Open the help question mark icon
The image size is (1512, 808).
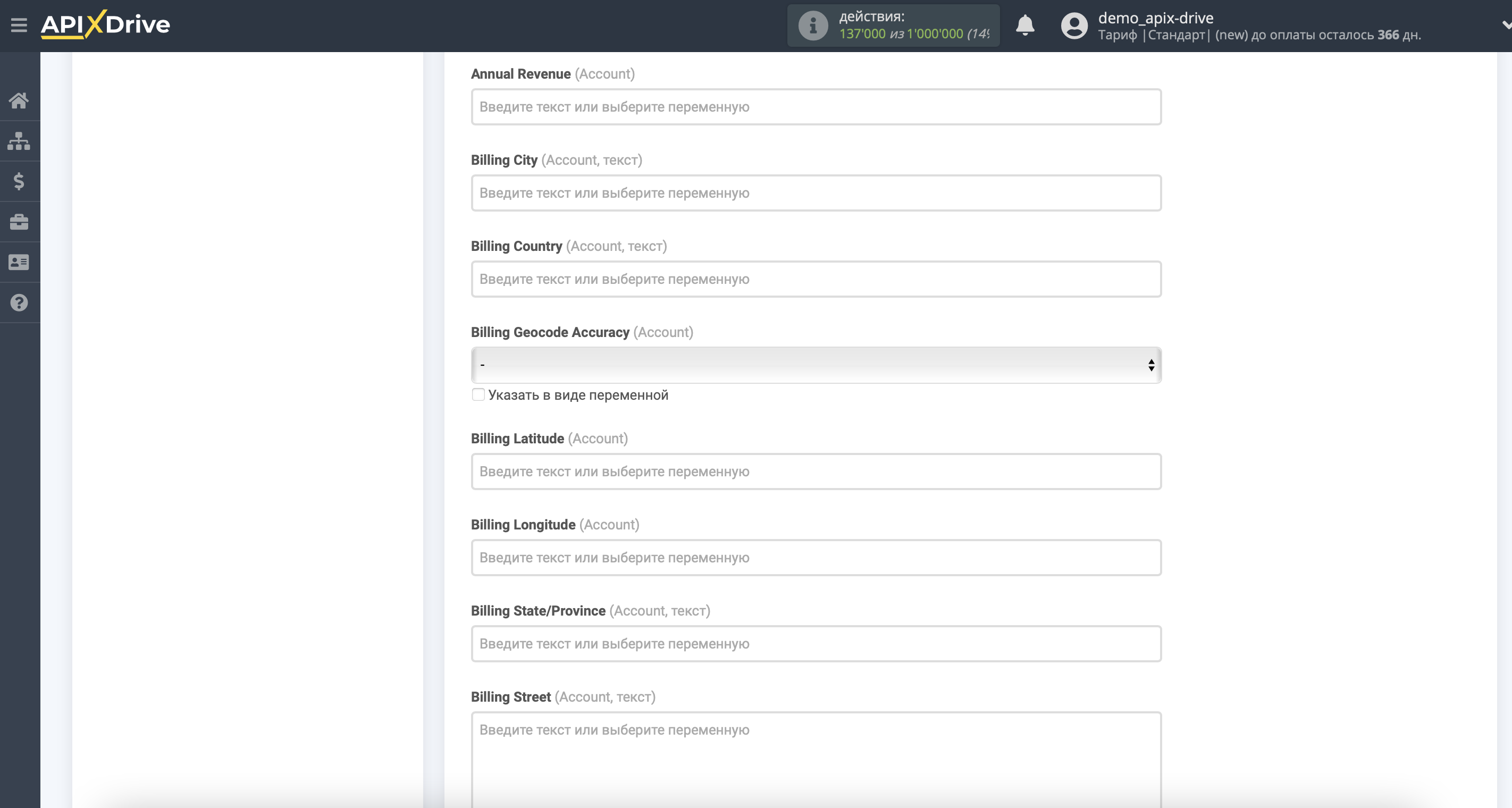click(19, 303)
